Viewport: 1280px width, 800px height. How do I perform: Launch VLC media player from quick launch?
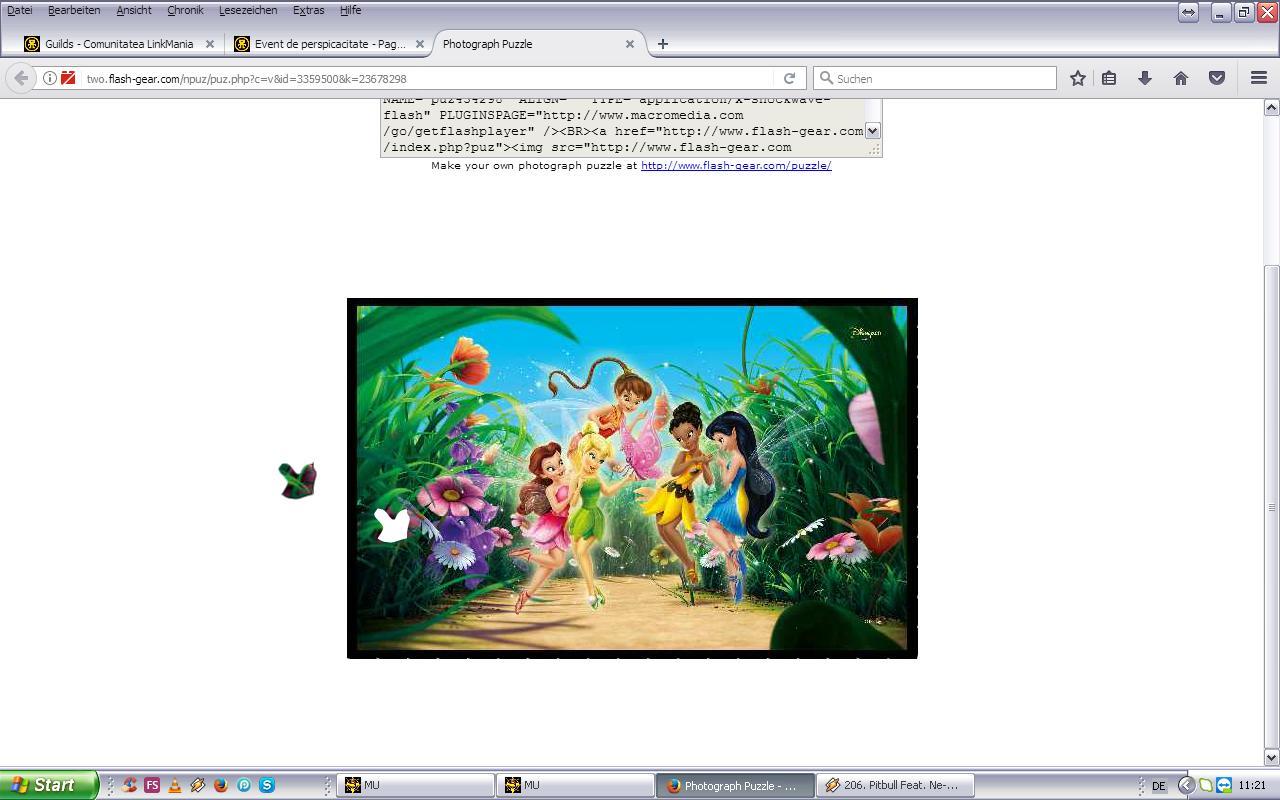(175, 785)
